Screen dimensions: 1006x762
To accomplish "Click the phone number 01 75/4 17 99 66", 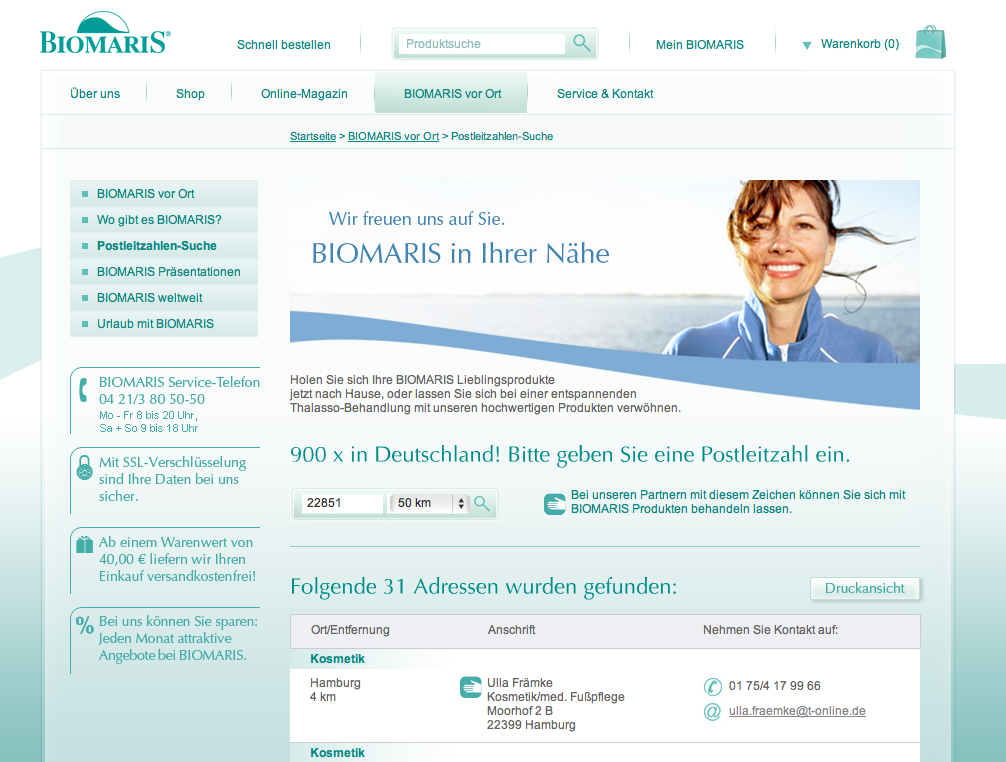I will click(x=774, y=686).
